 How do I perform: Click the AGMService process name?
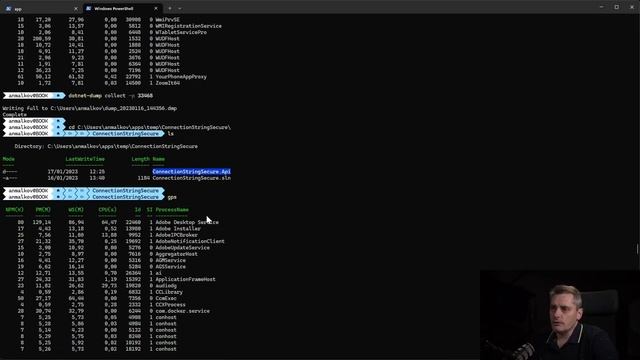click(170, 260)
